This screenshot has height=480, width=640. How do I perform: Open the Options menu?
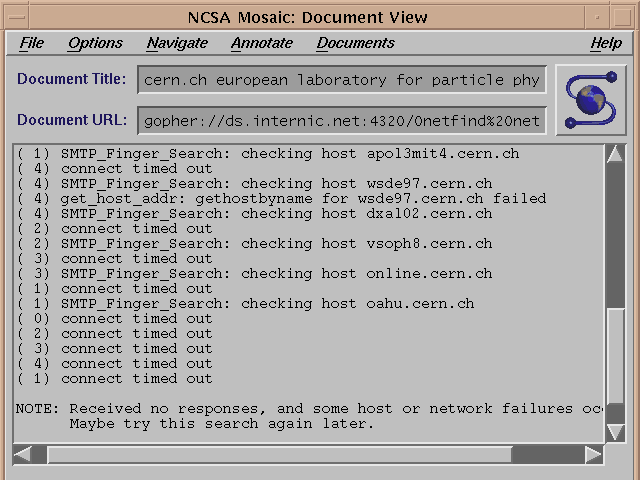click(x=95, y=43)
